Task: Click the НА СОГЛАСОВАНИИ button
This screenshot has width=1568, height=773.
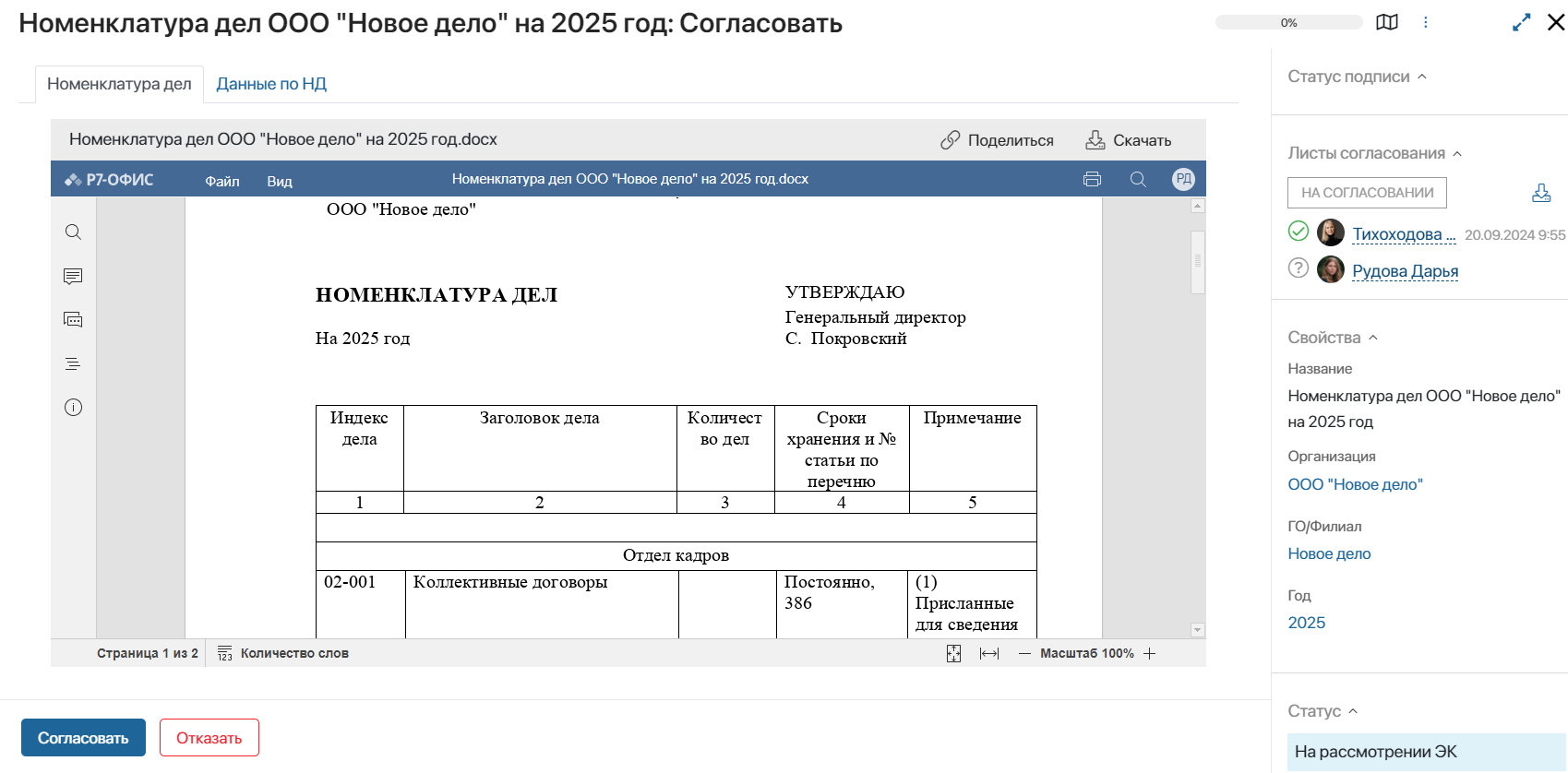Action: [1367, 193]
